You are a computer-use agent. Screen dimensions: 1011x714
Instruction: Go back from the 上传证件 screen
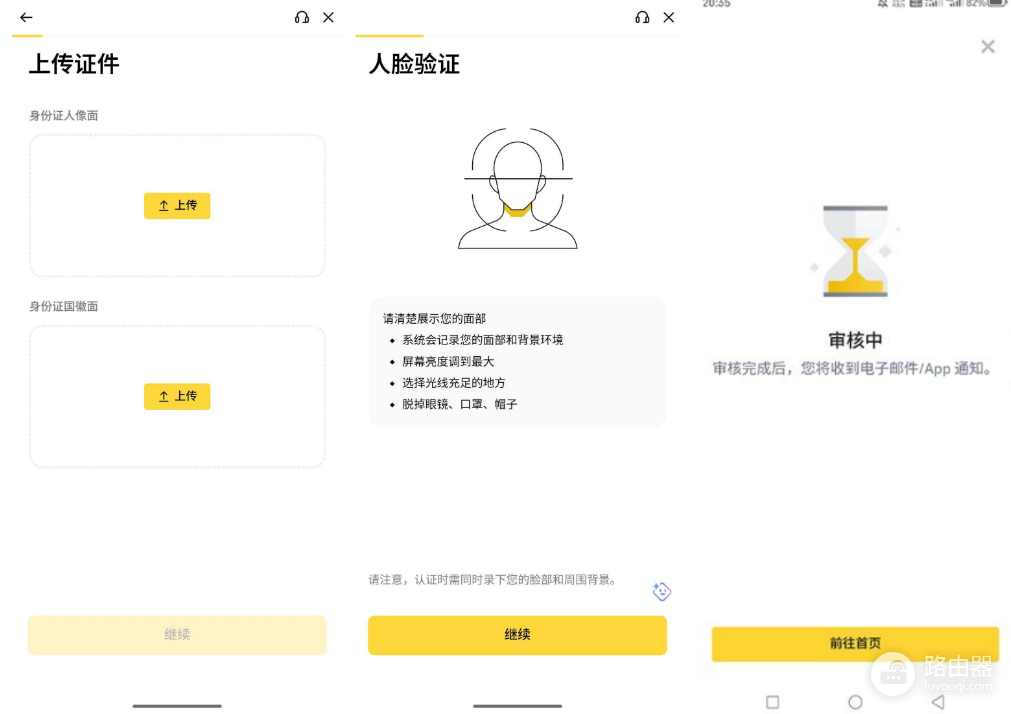click(26, 17)
